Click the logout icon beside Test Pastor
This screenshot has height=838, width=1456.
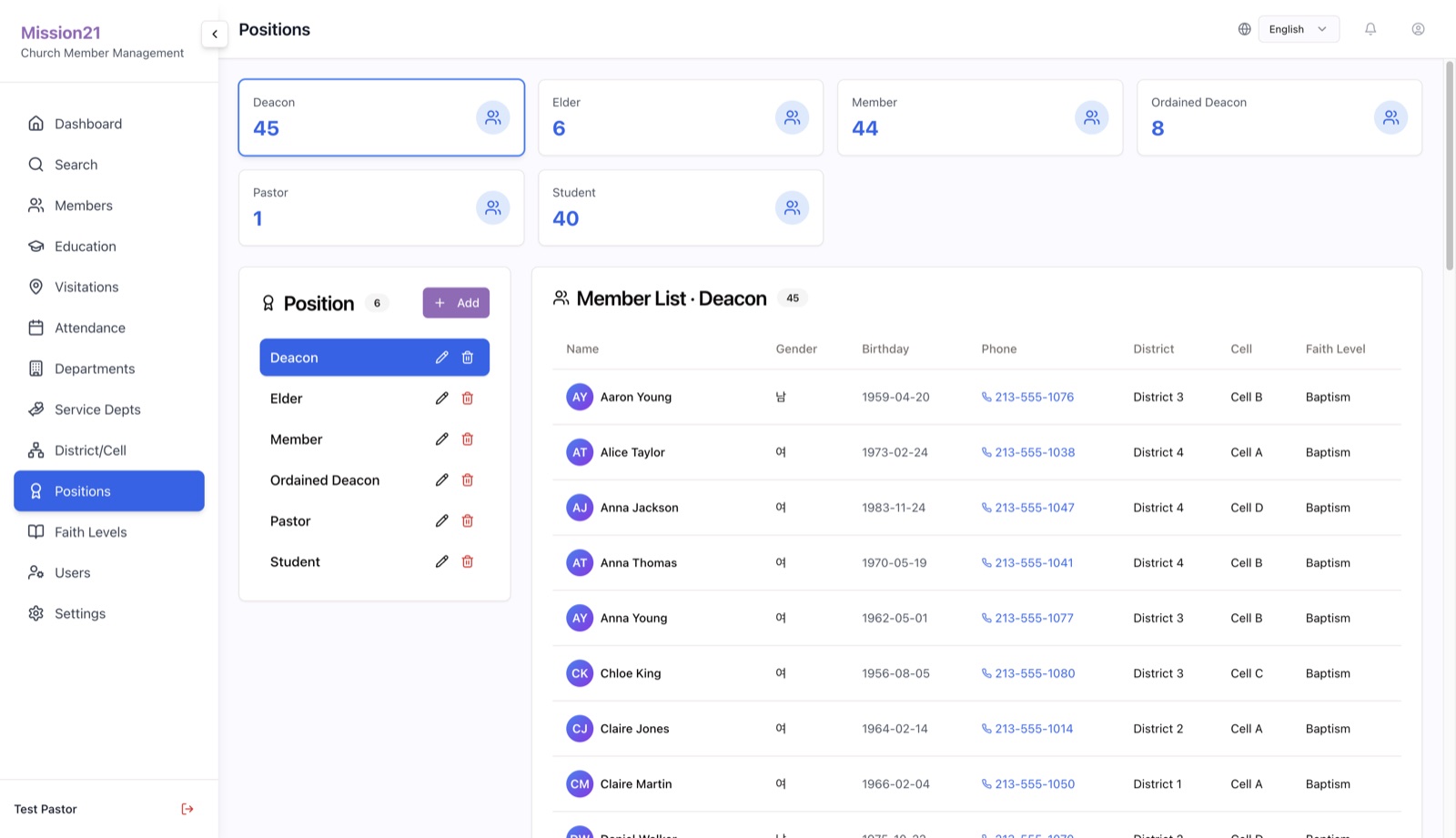pos(187,809)
